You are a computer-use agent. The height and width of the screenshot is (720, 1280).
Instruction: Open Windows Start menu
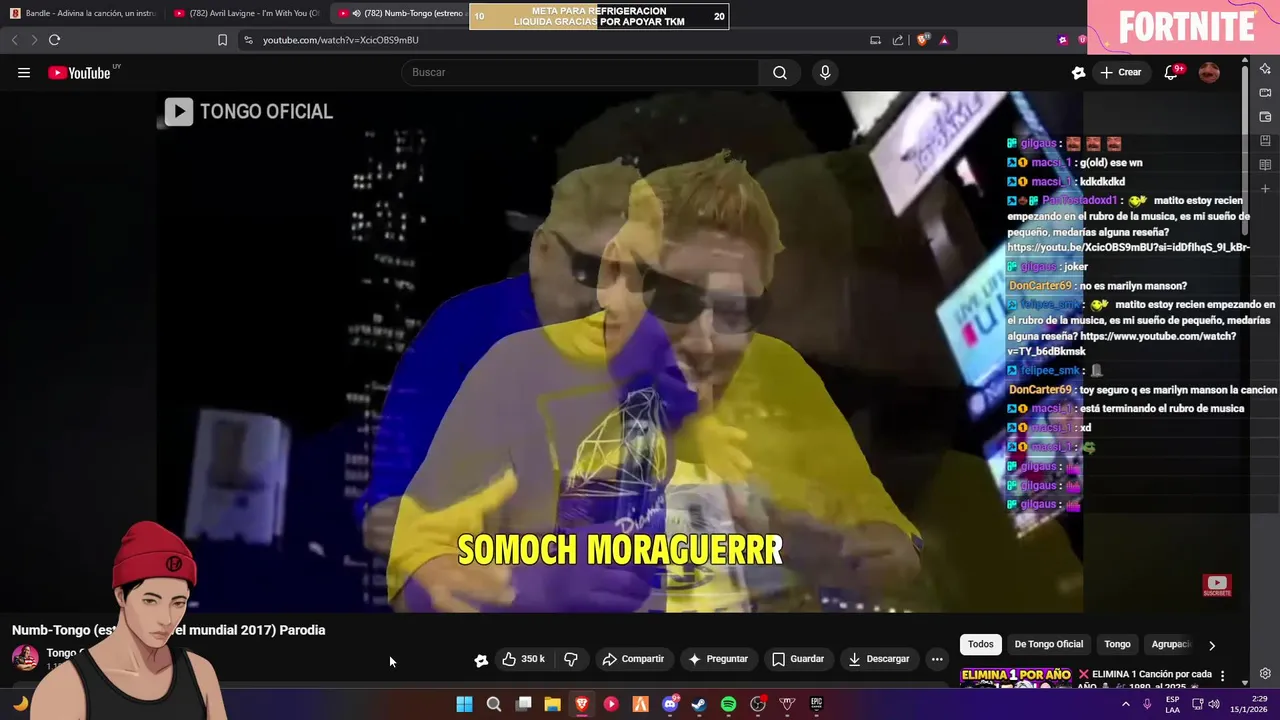pos(464,704)
